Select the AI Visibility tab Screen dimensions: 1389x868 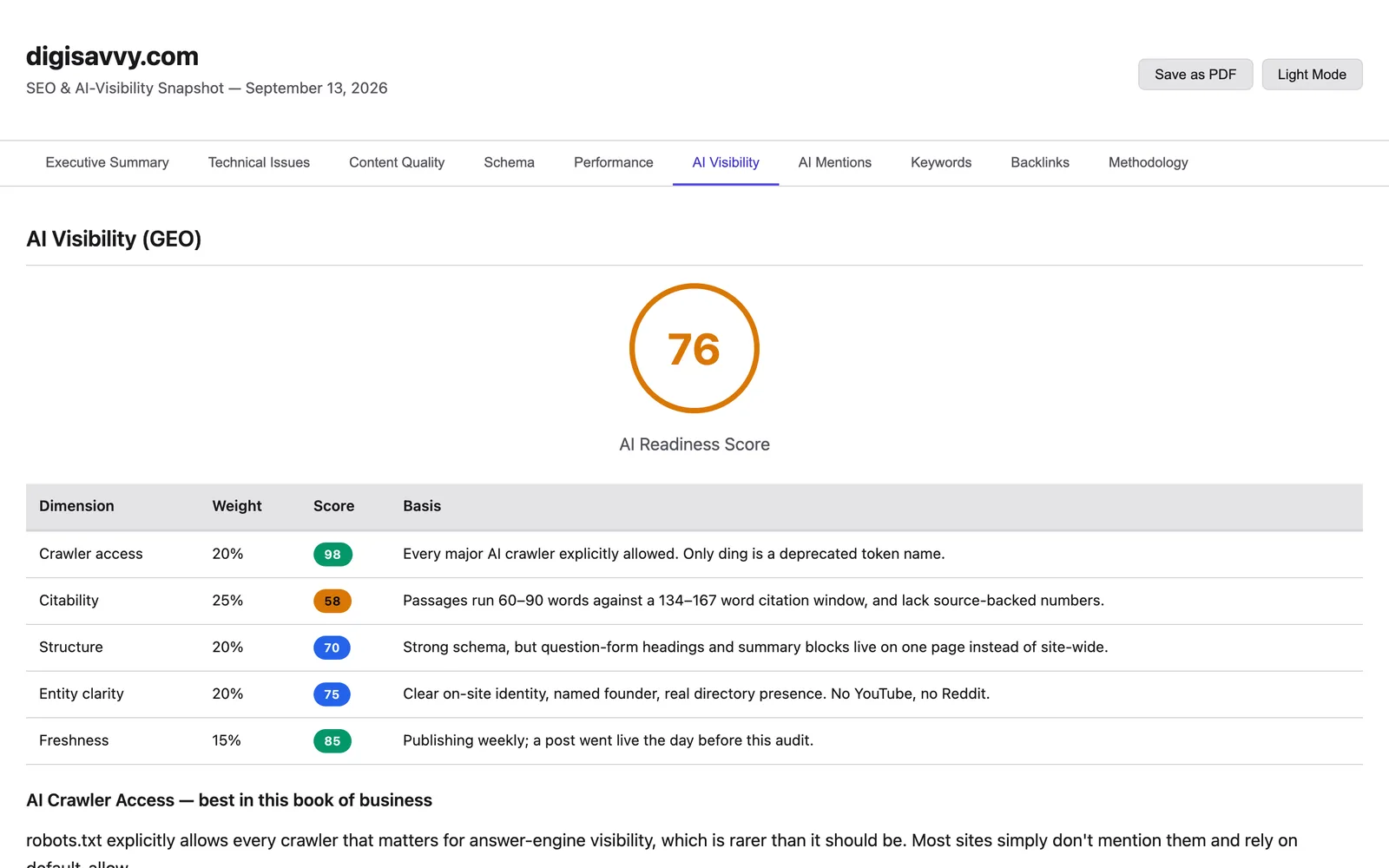click(x=726, y=162)
